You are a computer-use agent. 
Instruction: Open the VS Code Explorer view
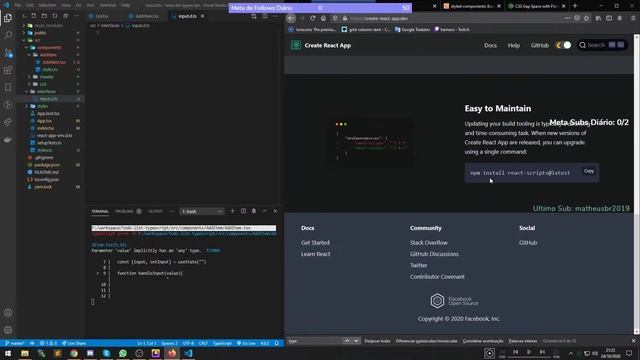(8, 18)
